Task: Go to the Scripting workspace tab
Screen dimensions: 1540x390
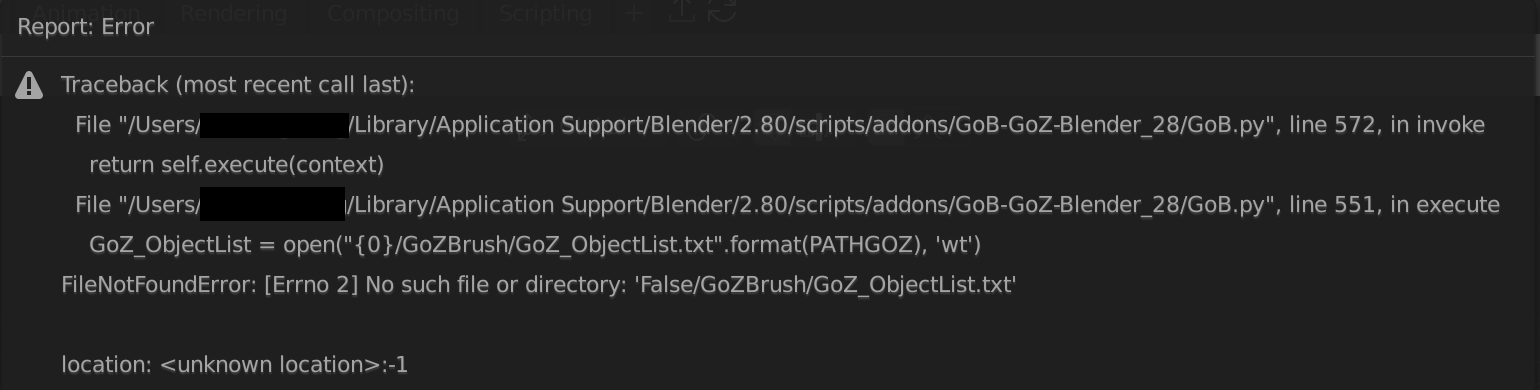Action: pyautogui.click(x=545, y=13)
